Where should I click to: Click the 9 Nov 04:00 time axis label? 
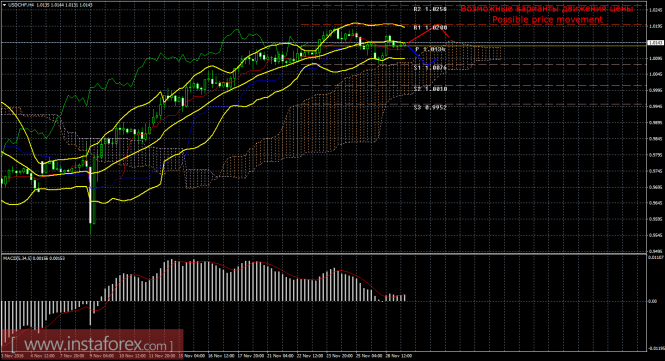[x=101, y=356]
